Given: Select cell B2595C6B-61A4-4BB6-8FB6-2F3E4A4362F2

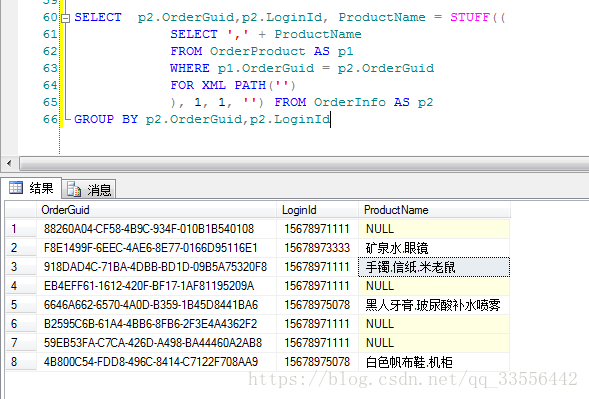Looking at the screenshot, I should [156, 324].
